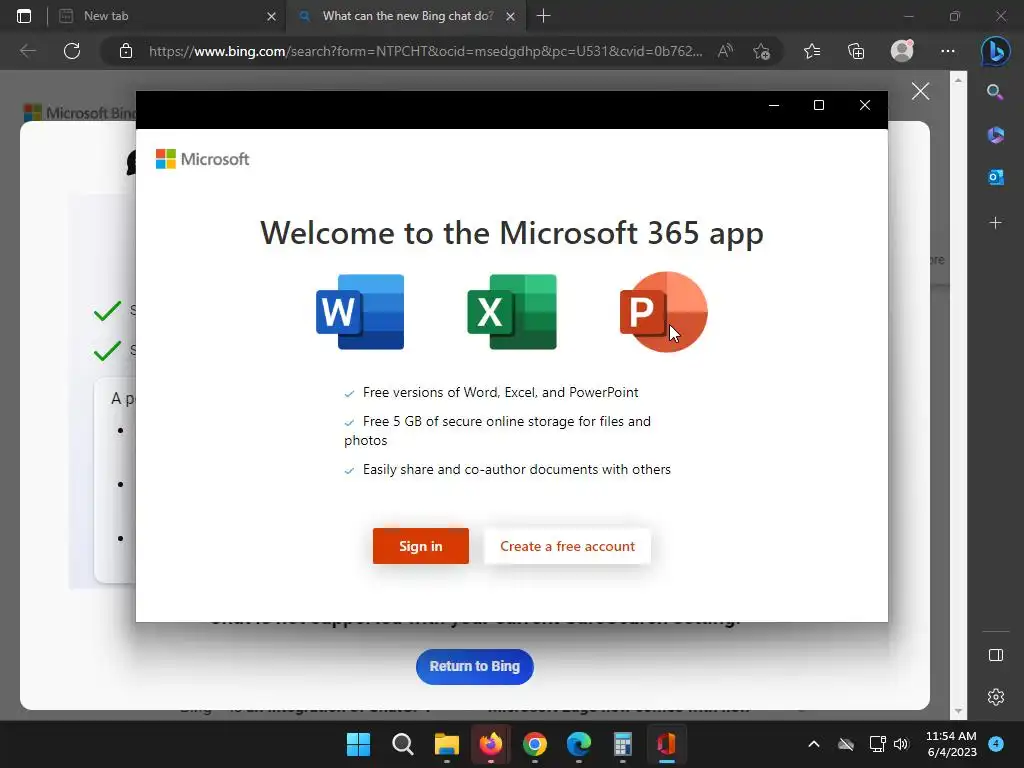Add a new sidebar app with plus
1024x768 pixels.
tap(995, 223)
